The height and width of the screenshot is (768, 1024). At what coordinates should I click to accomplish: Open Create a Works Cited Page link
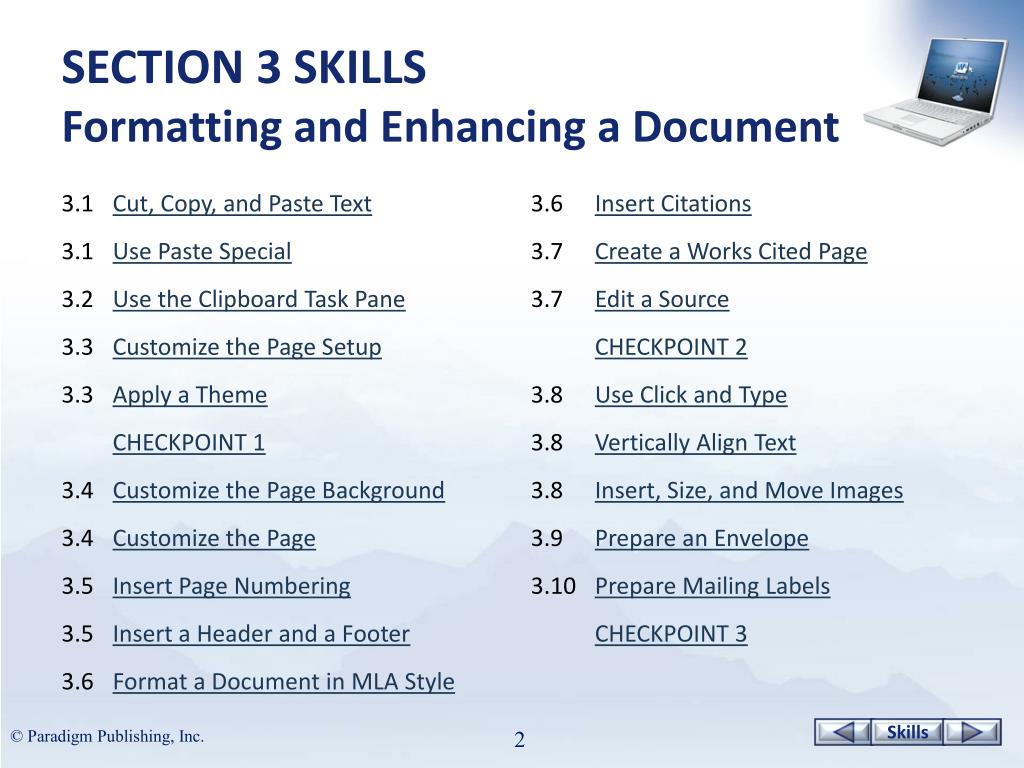click(x=731, y=251)
